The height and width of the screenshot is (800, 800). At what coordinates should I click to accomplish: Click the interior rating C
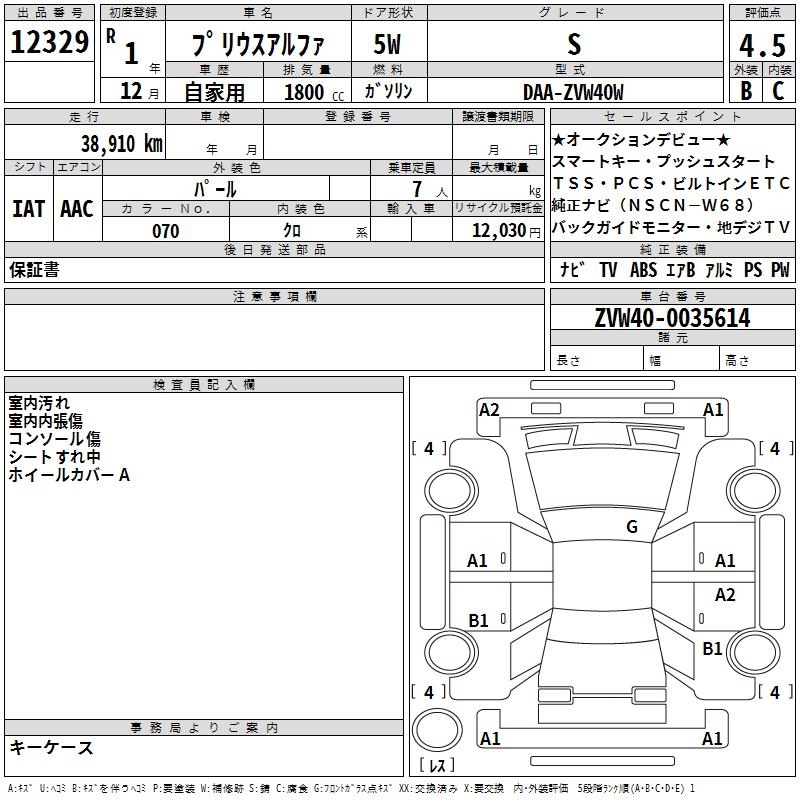pos(779,91)
